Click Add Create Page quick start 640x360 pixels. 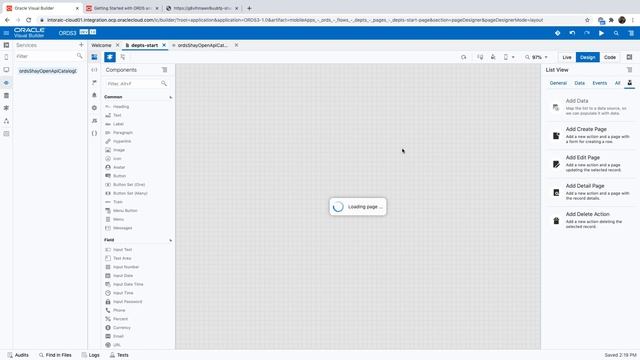(x=590, y=135)
